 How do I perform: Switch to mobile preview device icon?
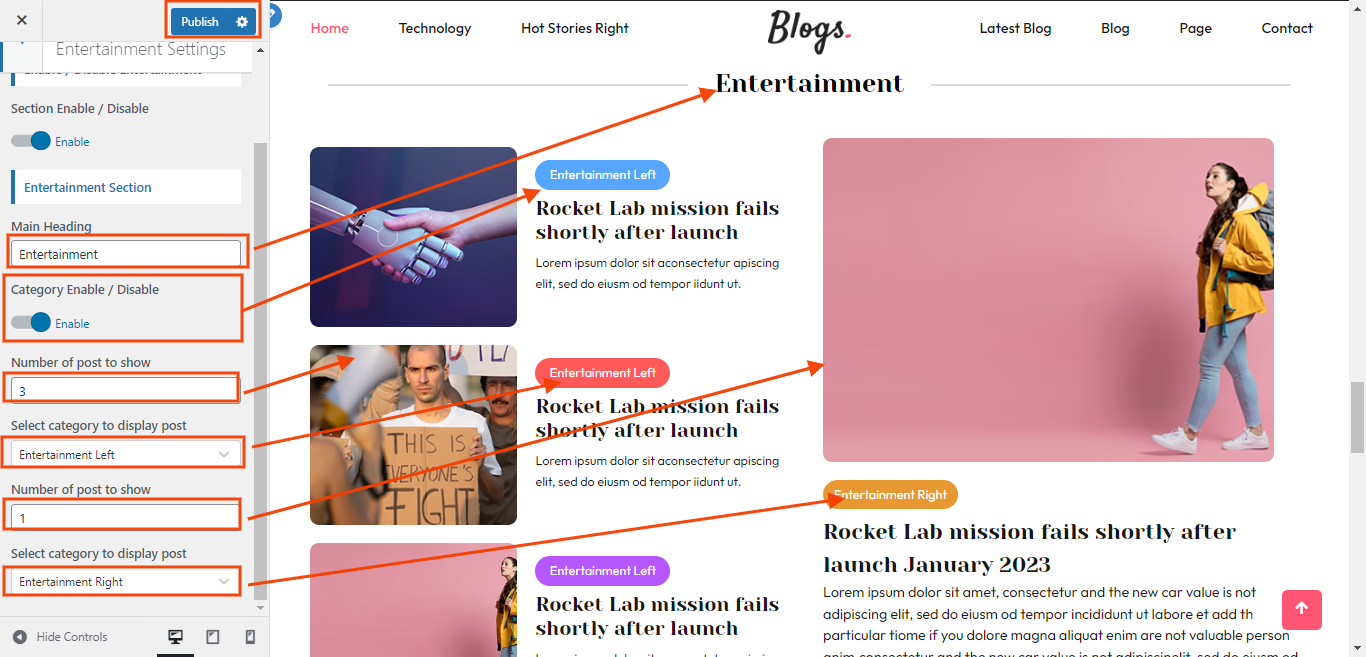coord(250,637)
